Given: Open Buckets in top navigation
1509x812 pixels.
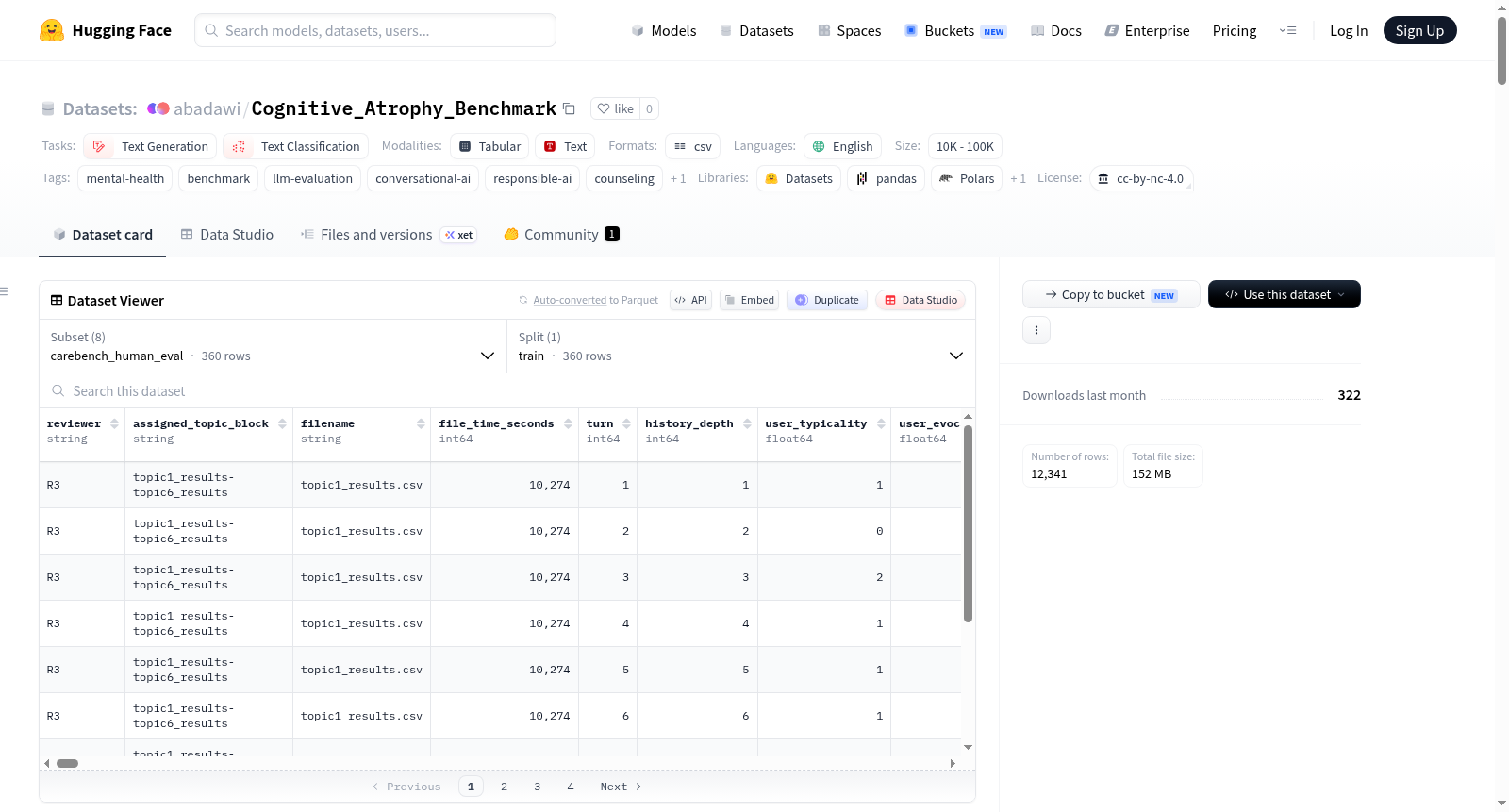Looking at the screenshot, I should [x=954, y=30].
